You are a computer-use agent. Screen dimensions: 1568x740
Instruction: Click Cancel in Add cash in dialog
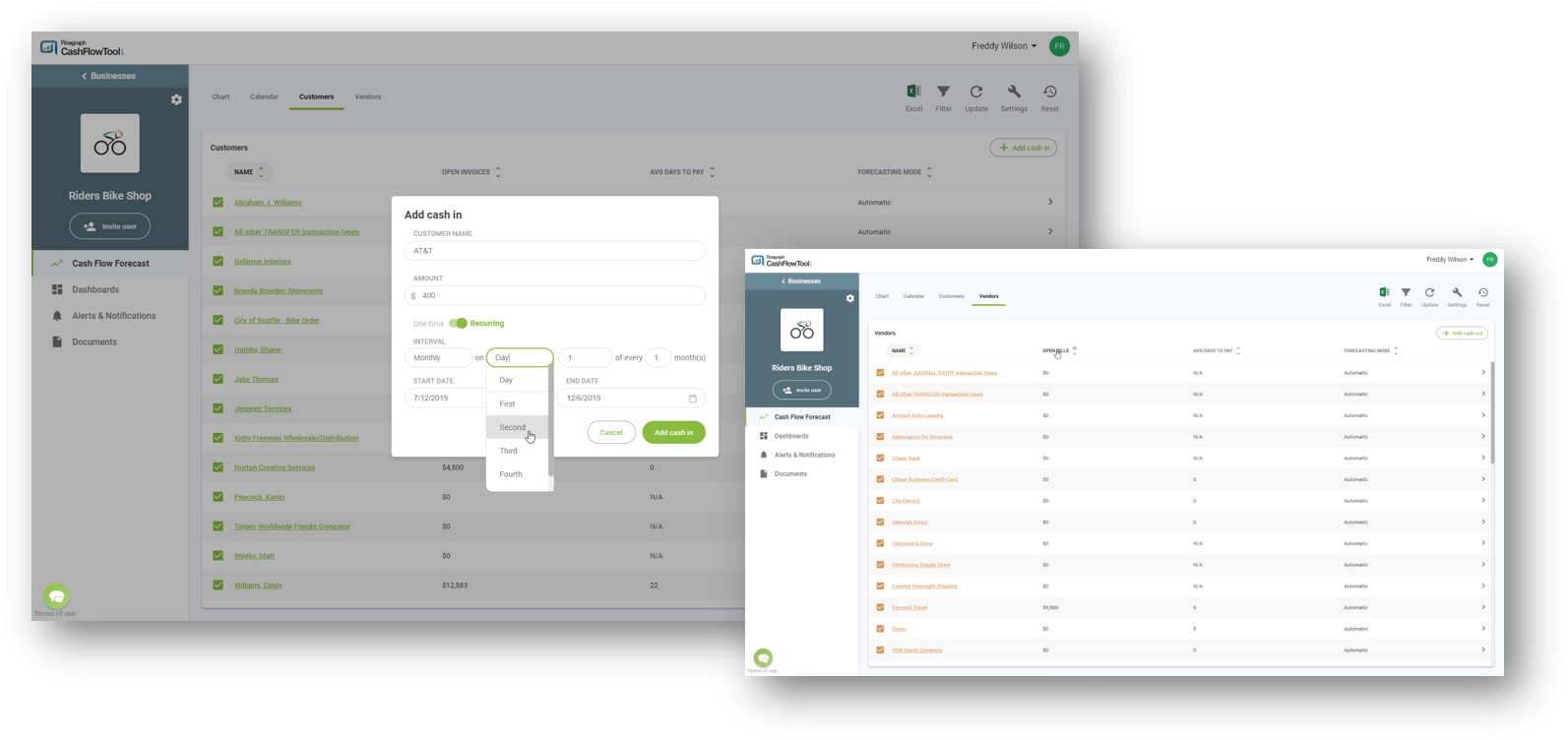(x=611, y=433)
